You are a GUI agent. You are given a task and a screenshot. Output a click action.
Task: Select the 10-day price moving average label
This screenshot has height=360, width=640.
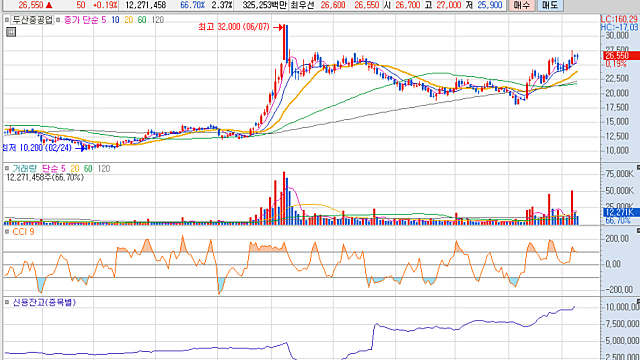click(116, 20)
